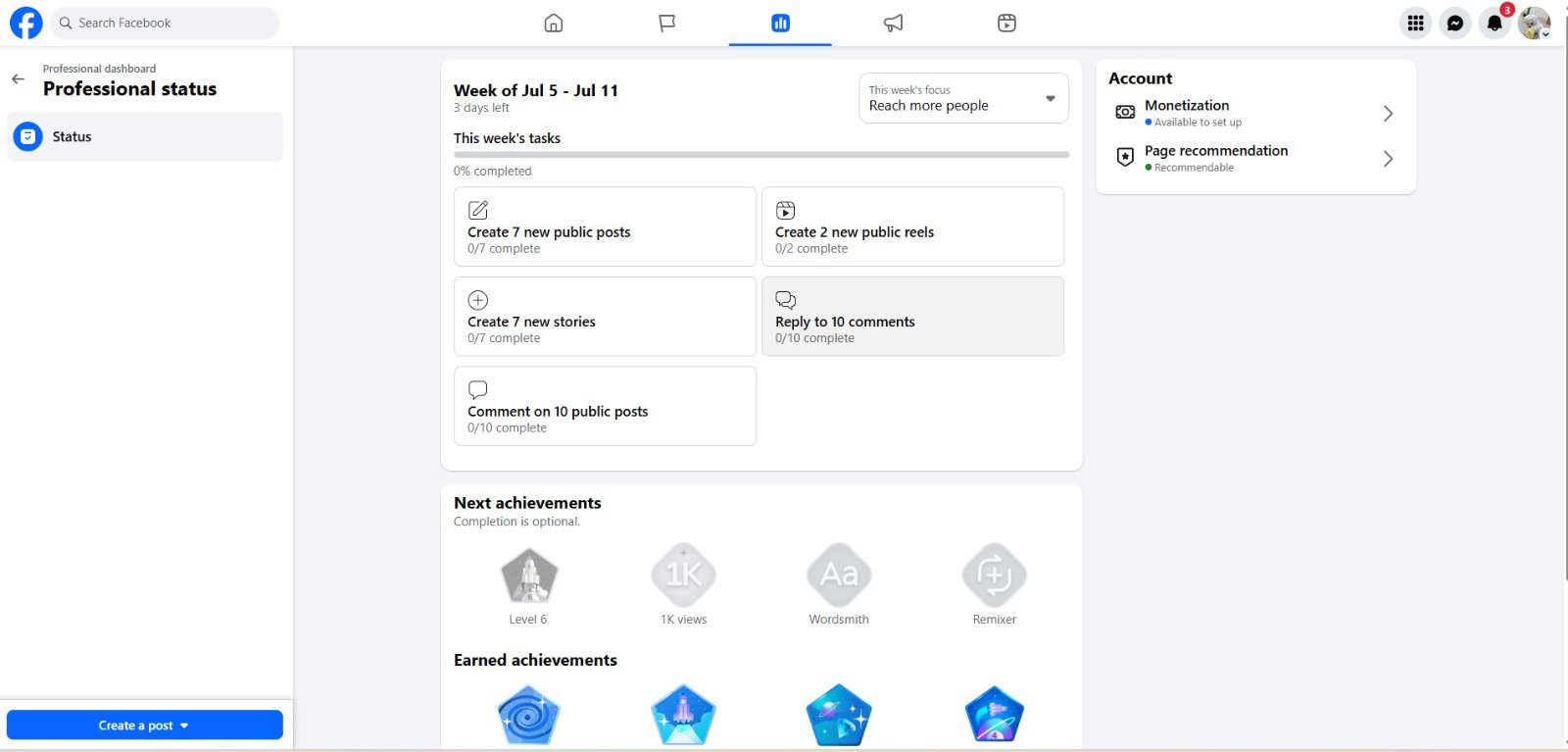Click the weekly tasks progress bar
Image resolution: width=1568 pixels, height=752 pixels.
761,155
